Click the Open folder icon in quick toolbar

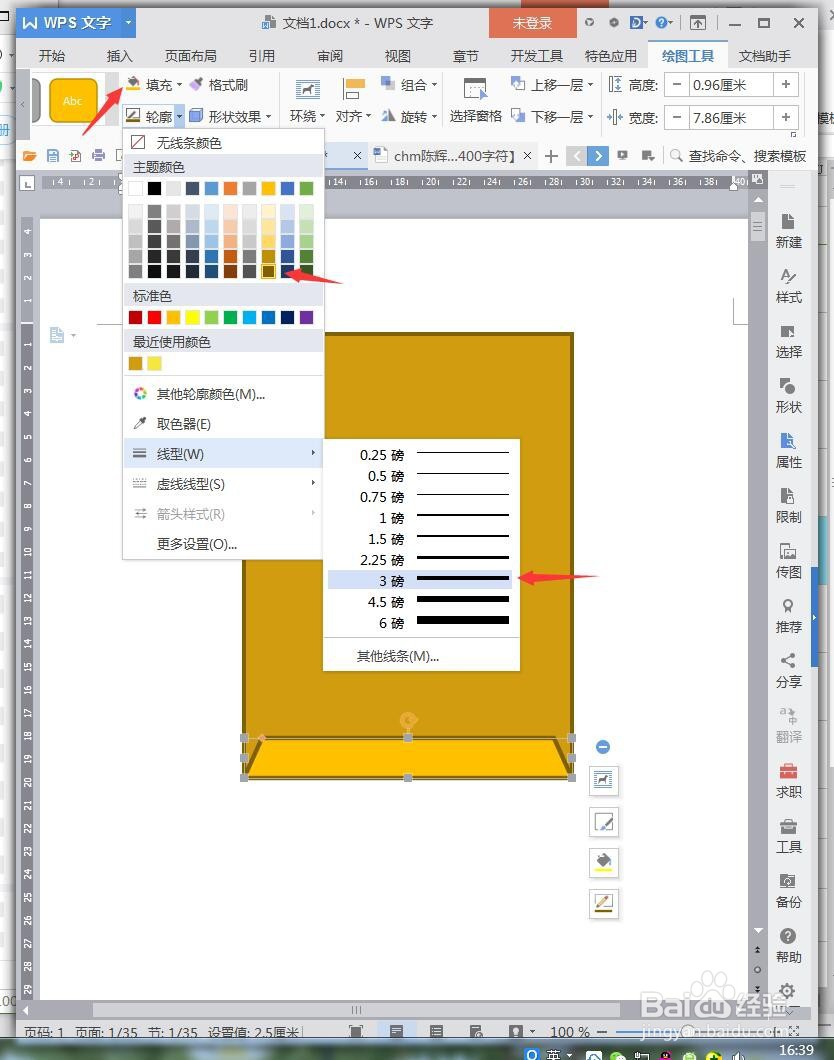coord(29,156)
